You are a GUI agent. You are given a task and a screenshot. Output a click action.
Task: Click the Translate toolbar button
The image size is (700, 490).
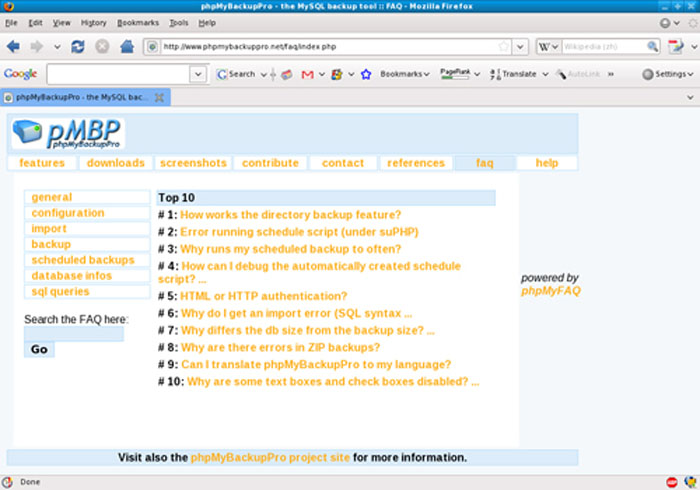click(513, 74)
